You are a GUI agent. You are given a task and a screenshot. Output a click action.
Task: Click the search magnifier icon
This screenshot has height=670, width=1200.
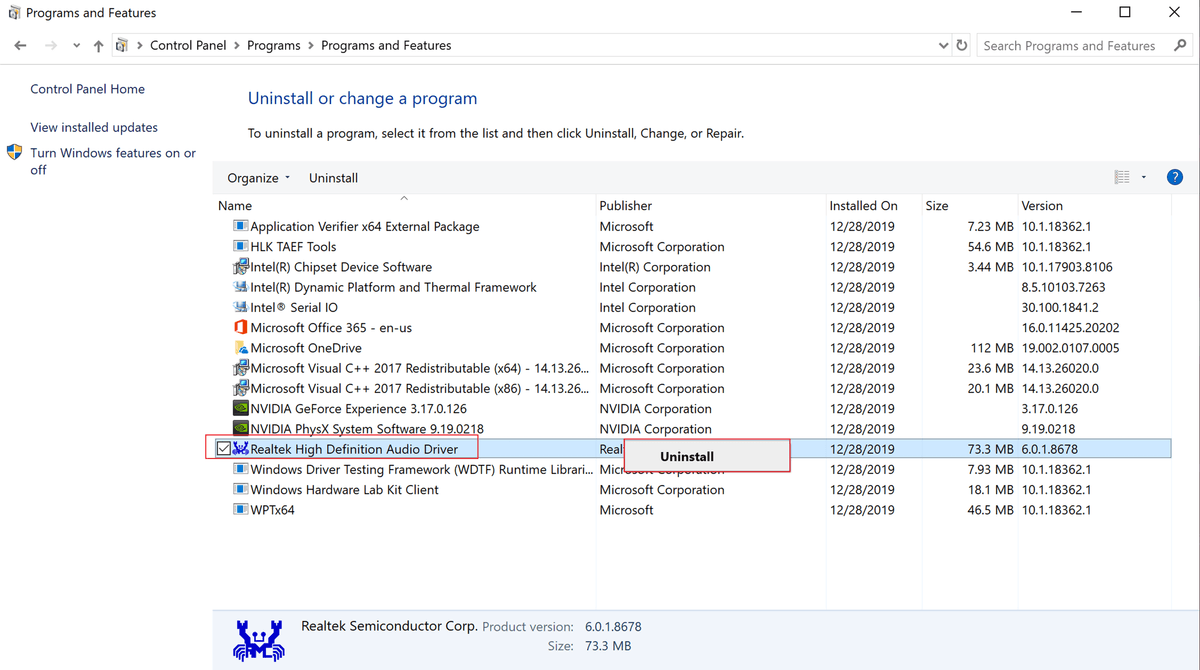click(1179, 45)
